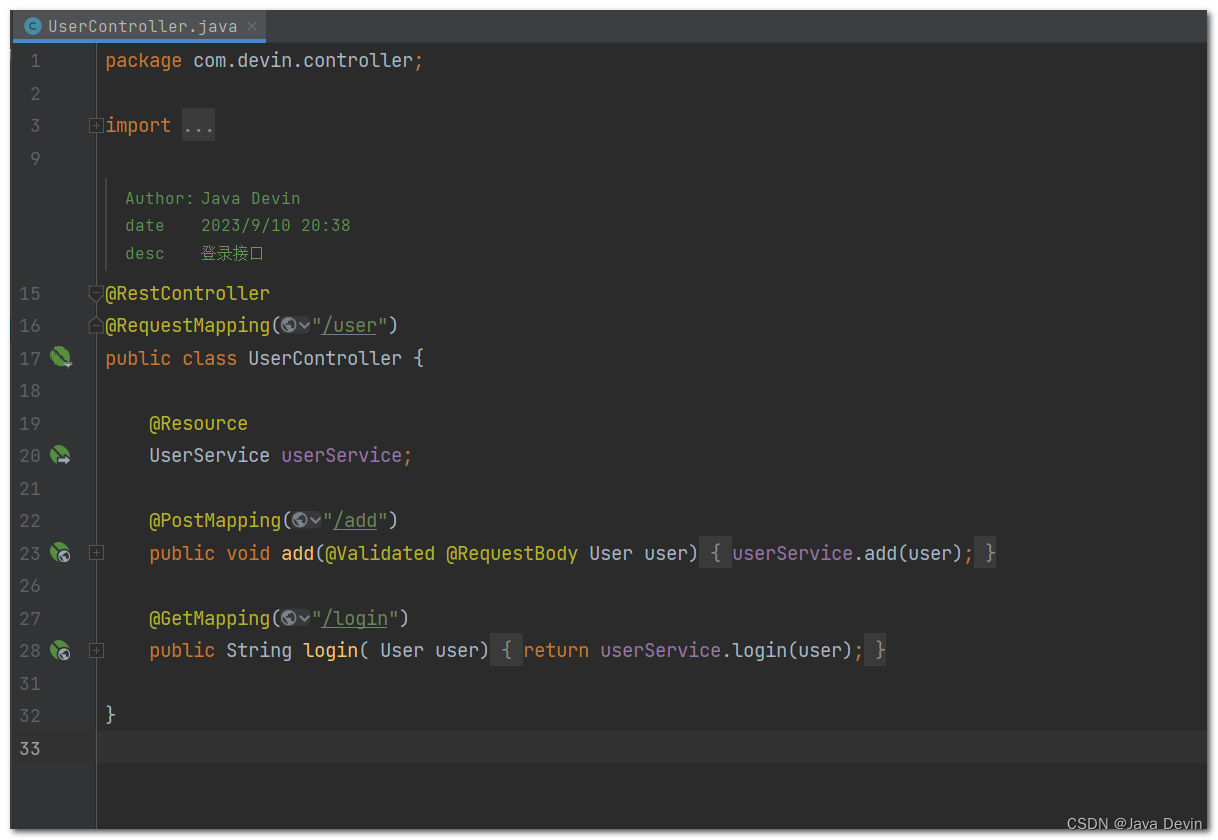The height and width of the screenshot is (840, 1218).
Task: Place cursor on empty line 33
Action: [x=651, y=747]
